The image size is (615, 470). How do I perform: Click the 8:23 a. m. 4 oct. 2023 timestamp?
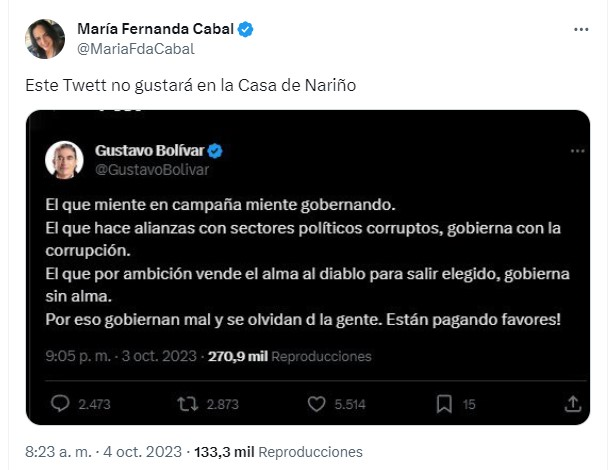(x=104, y=452)
